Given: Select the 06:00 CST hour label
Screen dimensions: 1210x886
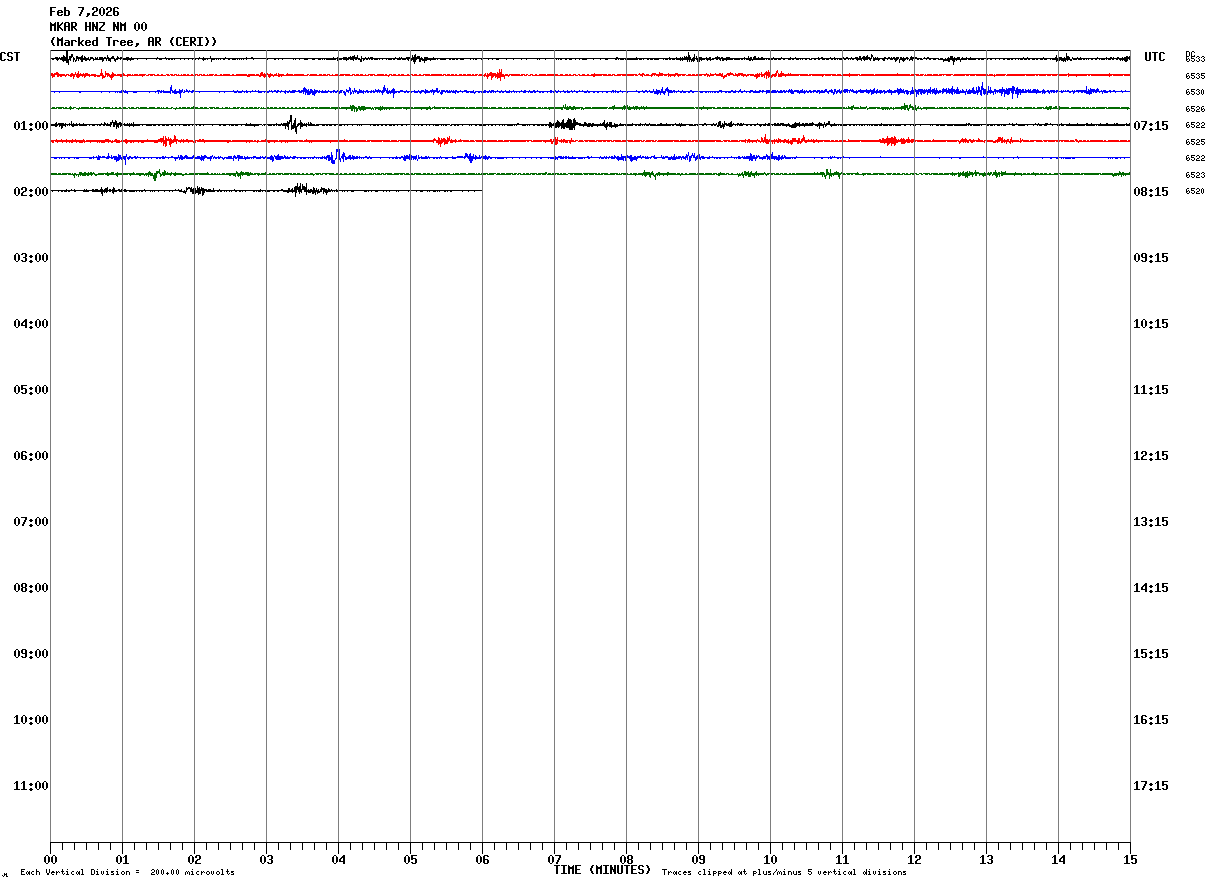Looking at the screenshot, I should tap(31, 456).
